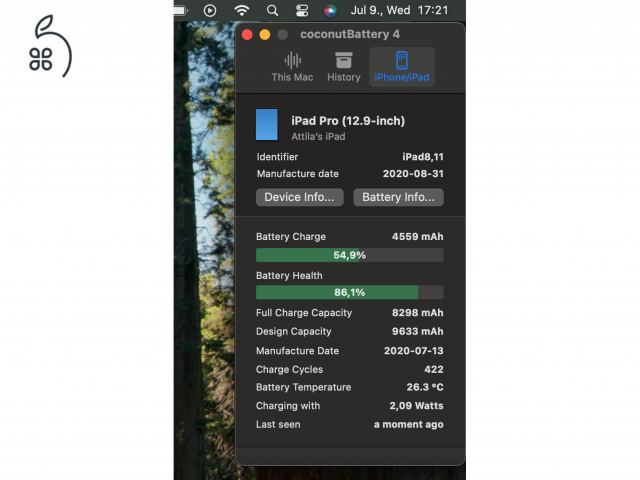Click the 26.3 °C temperature value
The height and width of the screenshot is (480, 640).
click(x=425, y=387)
